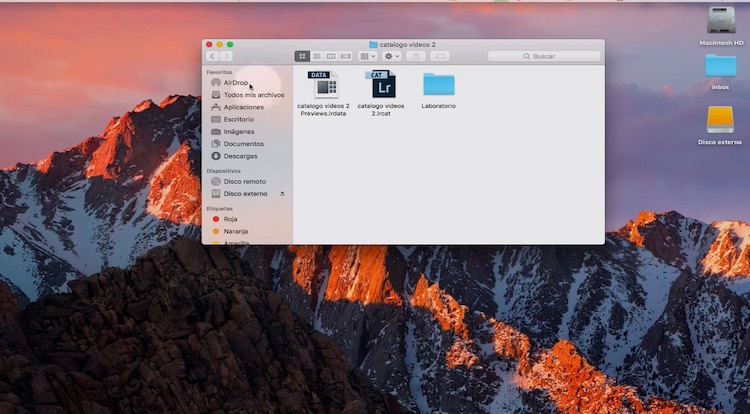Click the Favoritos sidebar heading
750x414 pixels.
219,72
